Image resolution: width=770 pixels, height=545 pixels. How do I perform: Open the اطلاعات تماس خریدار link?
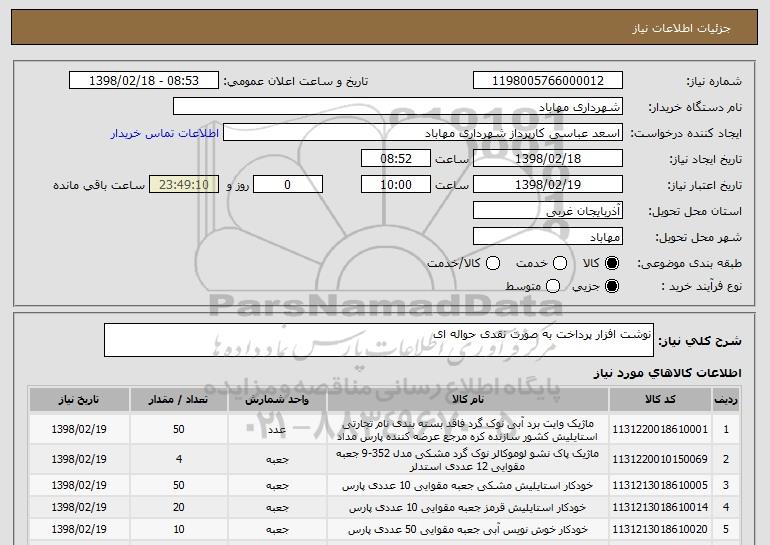click(x=165, y=133)
